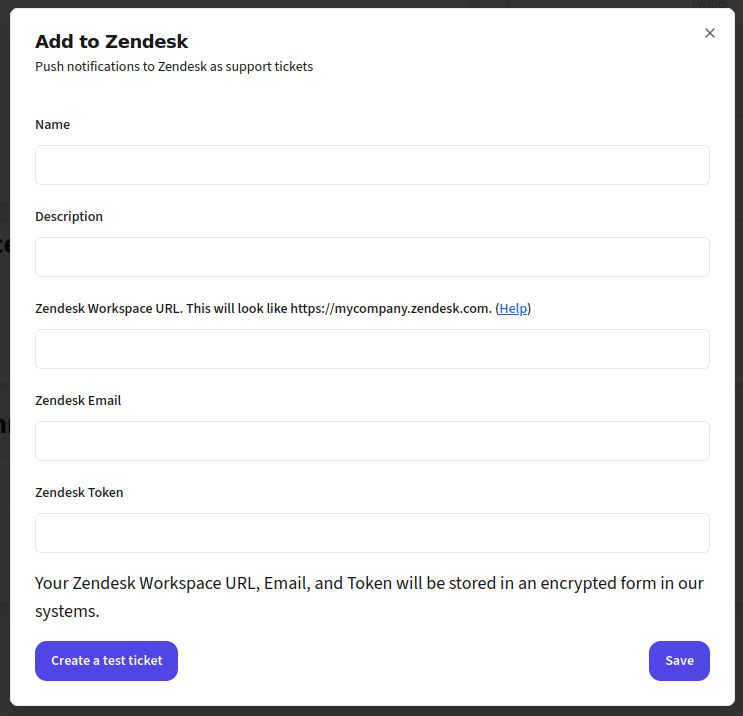Click the "Zendesk Email" label

[78, 401]
